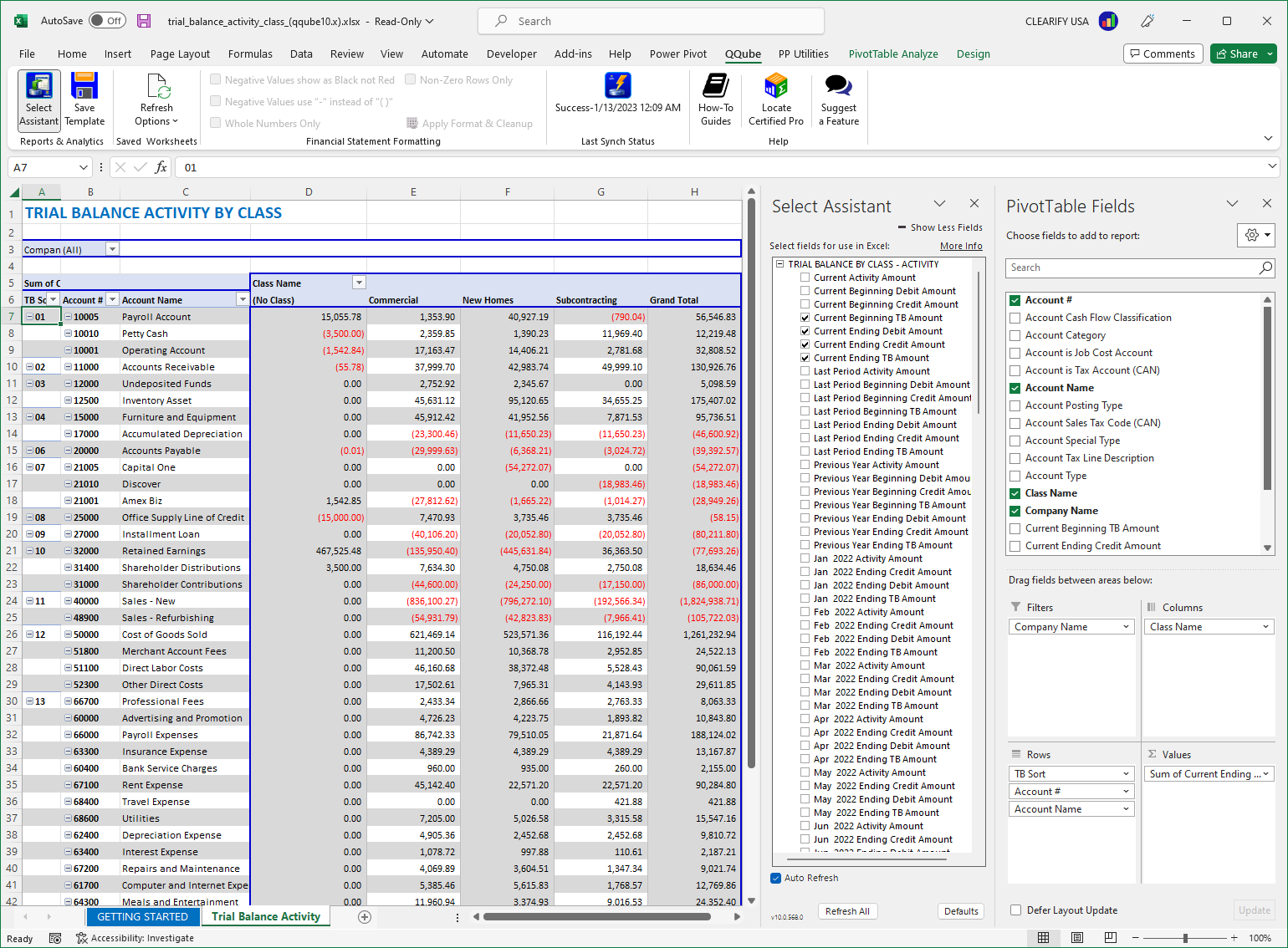
Task: Open the PivotTable Analyze tab
Action: coord(893,54)
